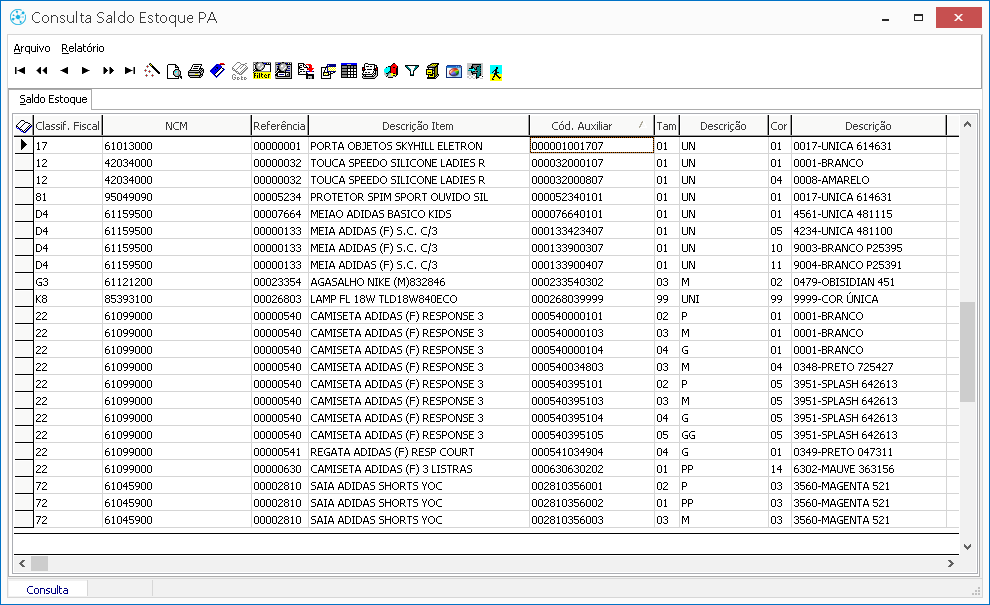Select the PORTA OBJETOS SKYHILL ELETRON cell
This screenshot has width=990, height=605.
tap(419, 146)
